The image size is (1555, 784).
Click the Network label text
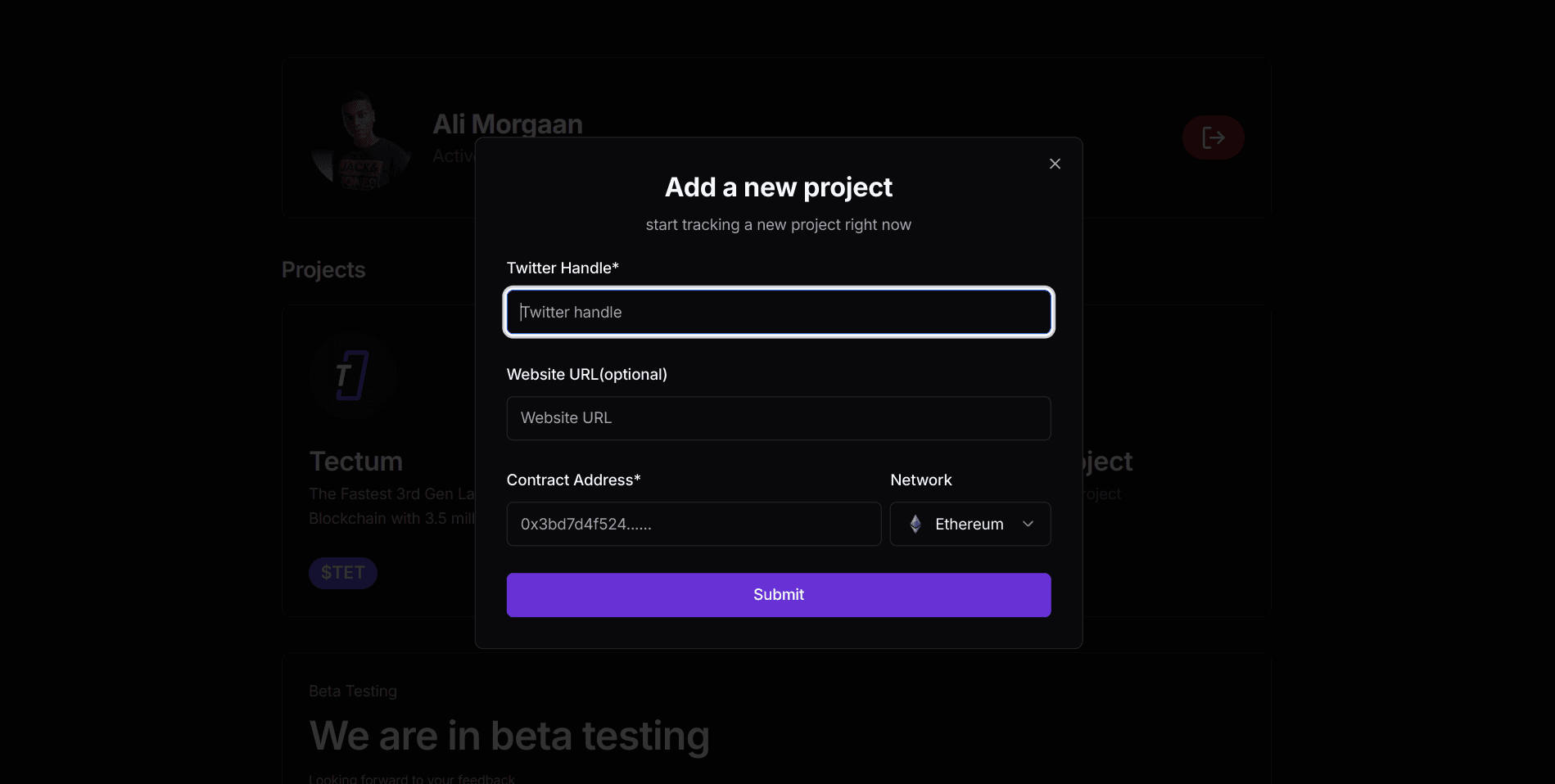click(x=921, y=480)
